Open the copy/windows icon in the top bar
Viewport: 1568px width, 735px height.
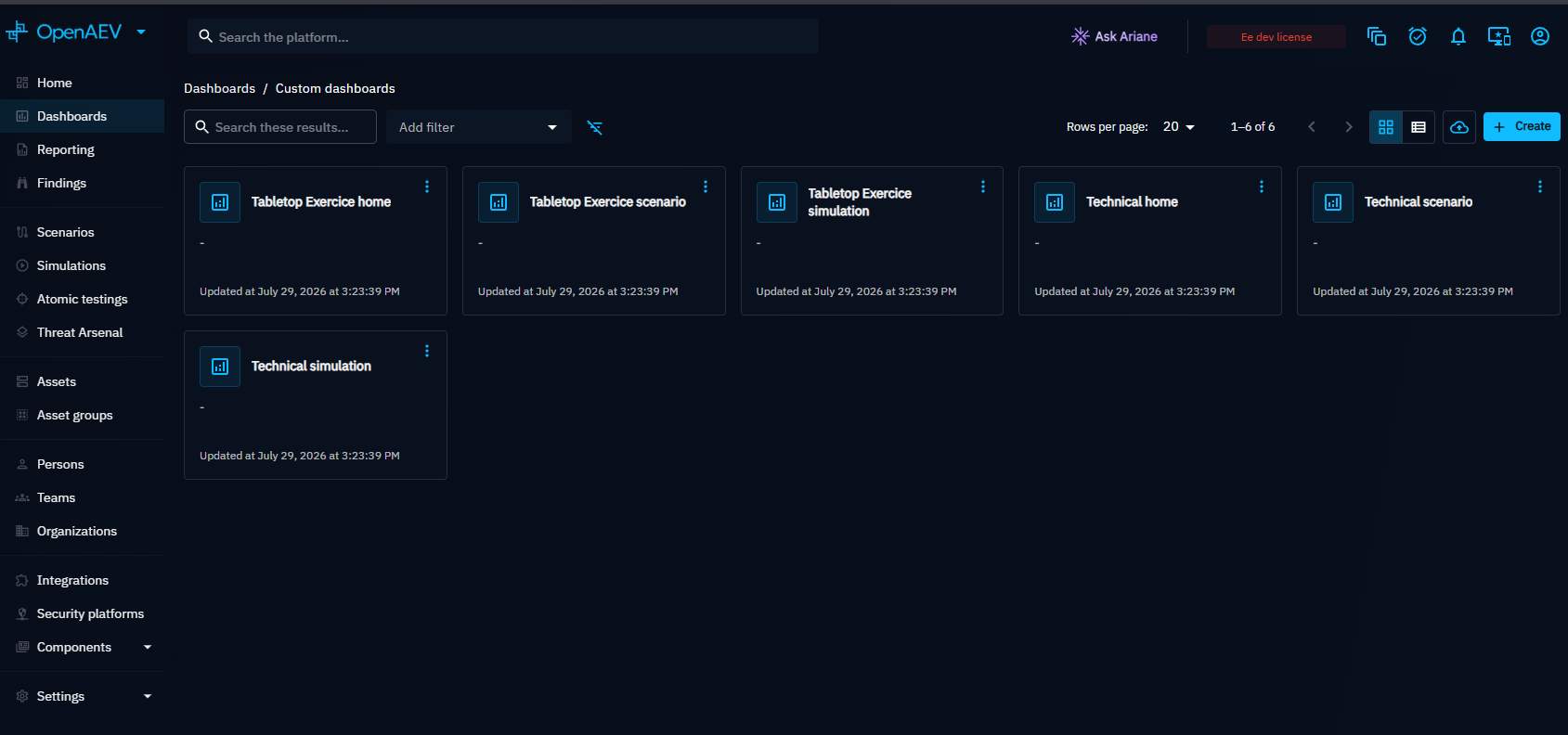(1377, 36)
